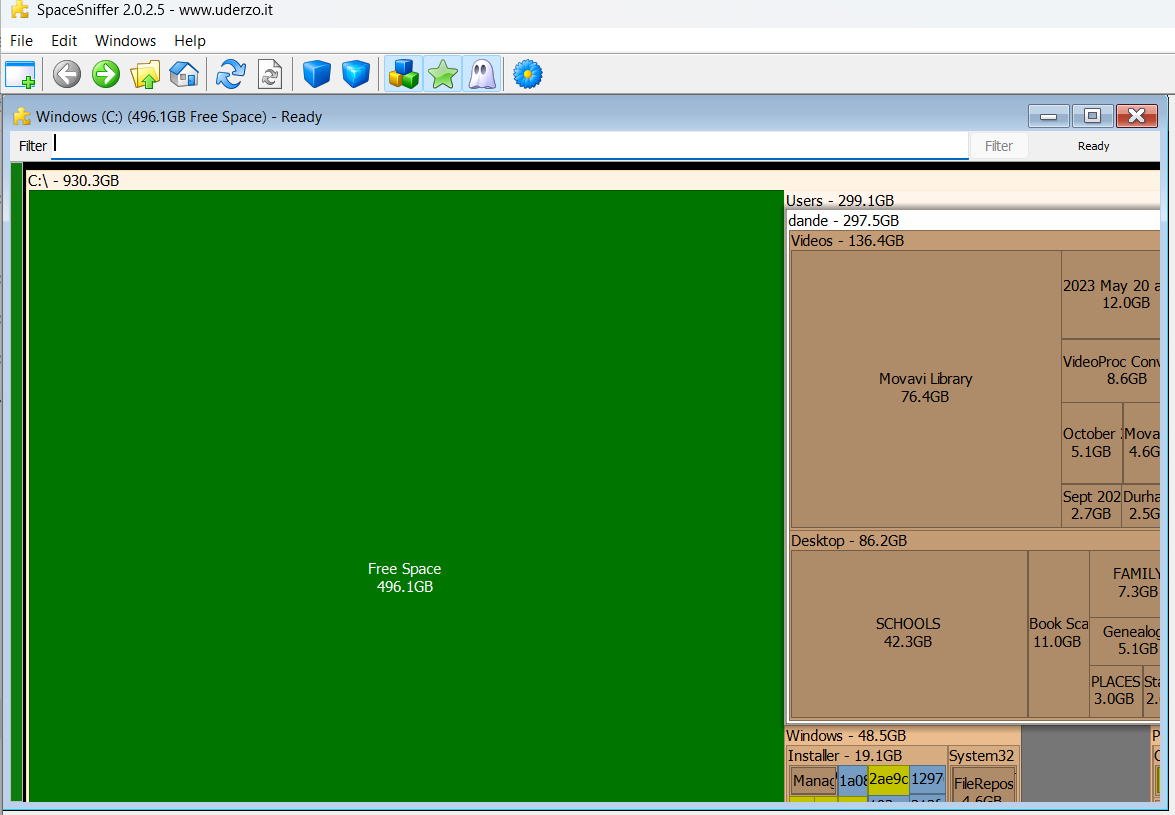
Task: Go up one level via folder arrow icon
Action: click(145, 75)
